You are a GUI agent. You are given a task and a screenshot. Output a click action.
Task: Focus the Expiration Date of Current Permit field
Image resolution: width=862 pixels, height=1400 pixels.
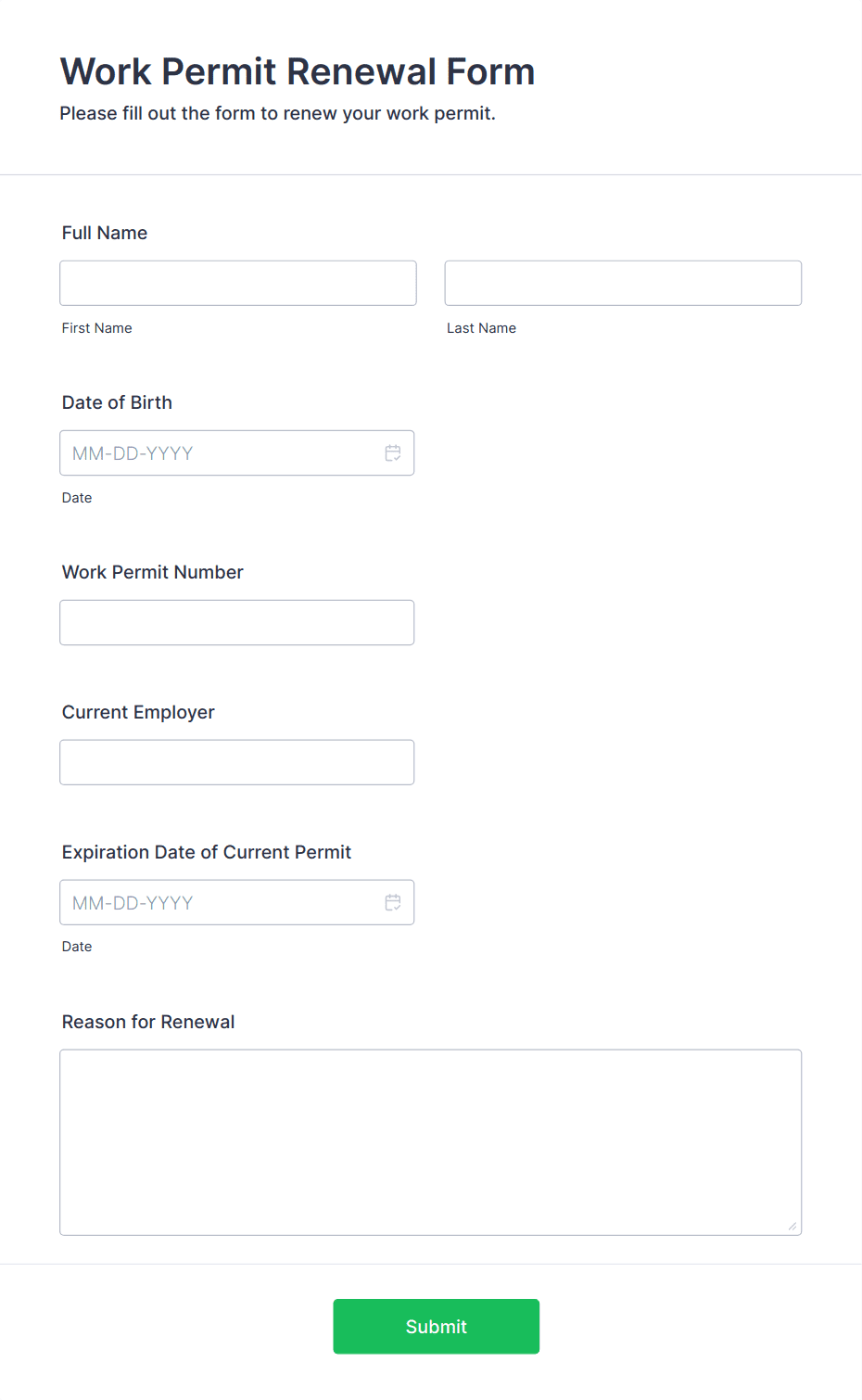coord(237,902)
